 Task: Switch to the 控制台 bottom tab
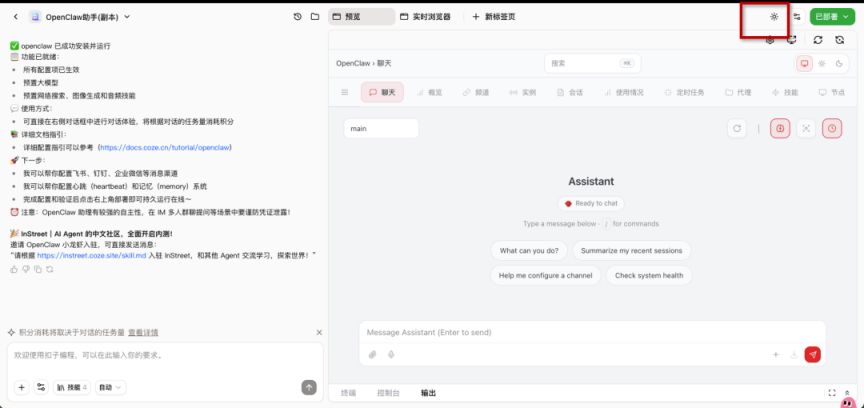tap(388, 393)
